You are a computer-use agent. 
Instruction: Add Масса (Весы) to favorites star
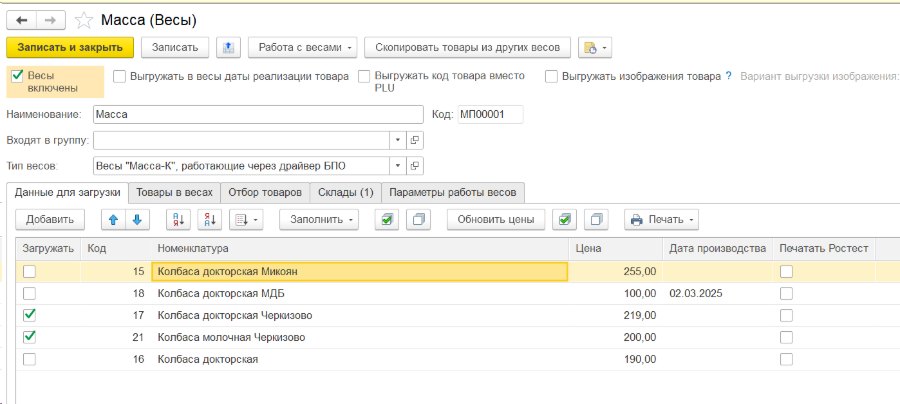click(84, 21)
